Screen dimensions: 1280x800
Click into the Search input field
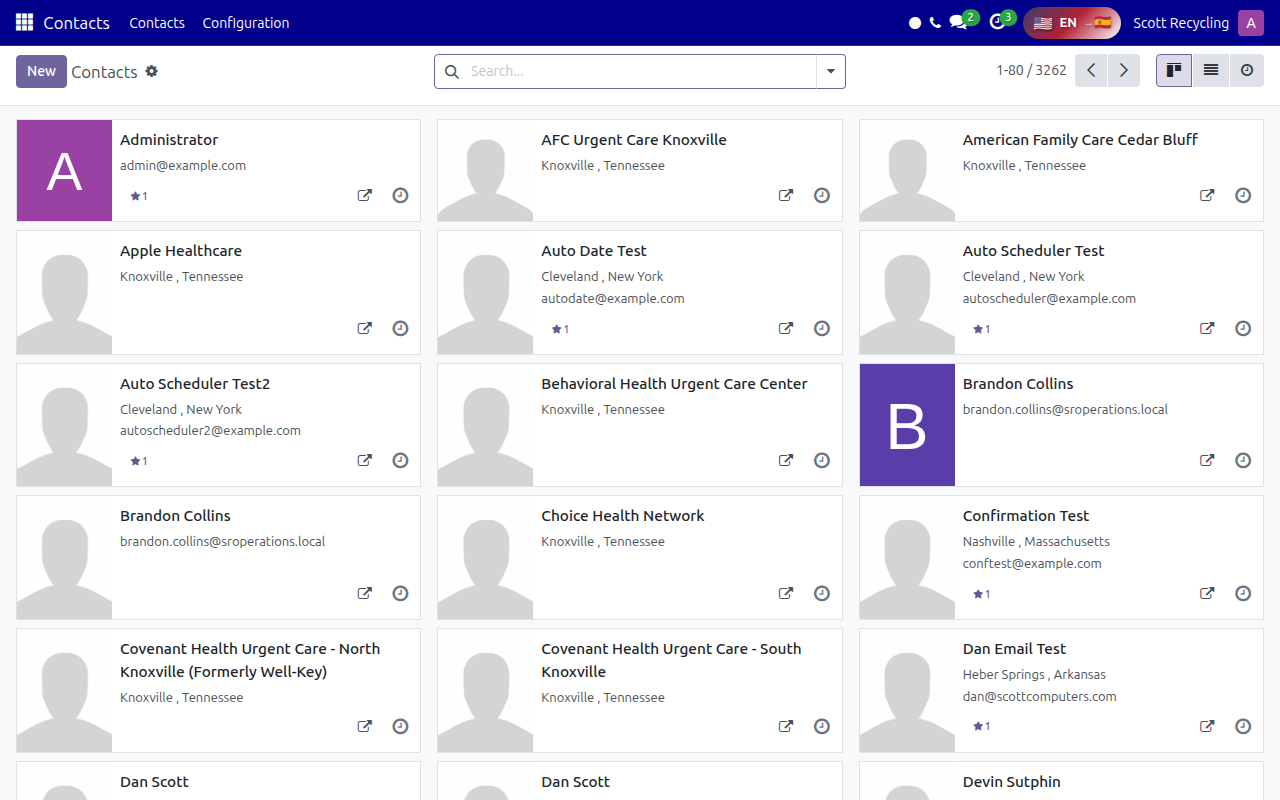640,71
